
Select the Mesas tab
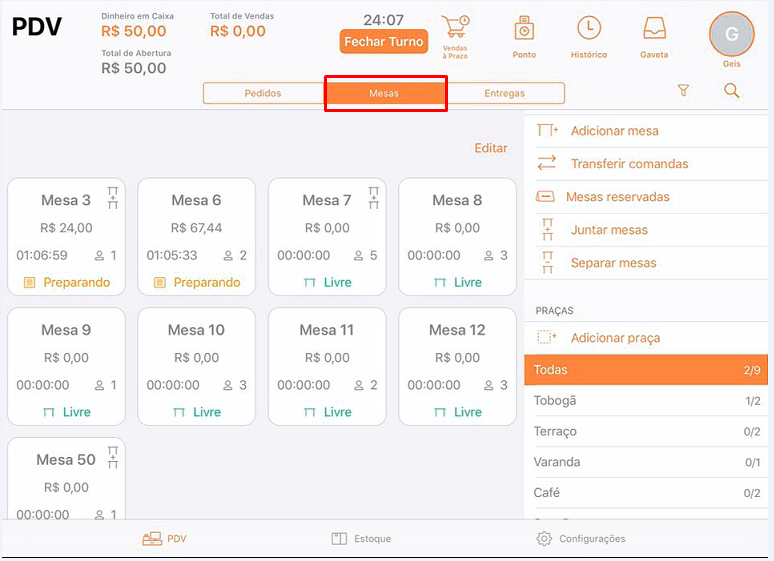tap(384, 93)
